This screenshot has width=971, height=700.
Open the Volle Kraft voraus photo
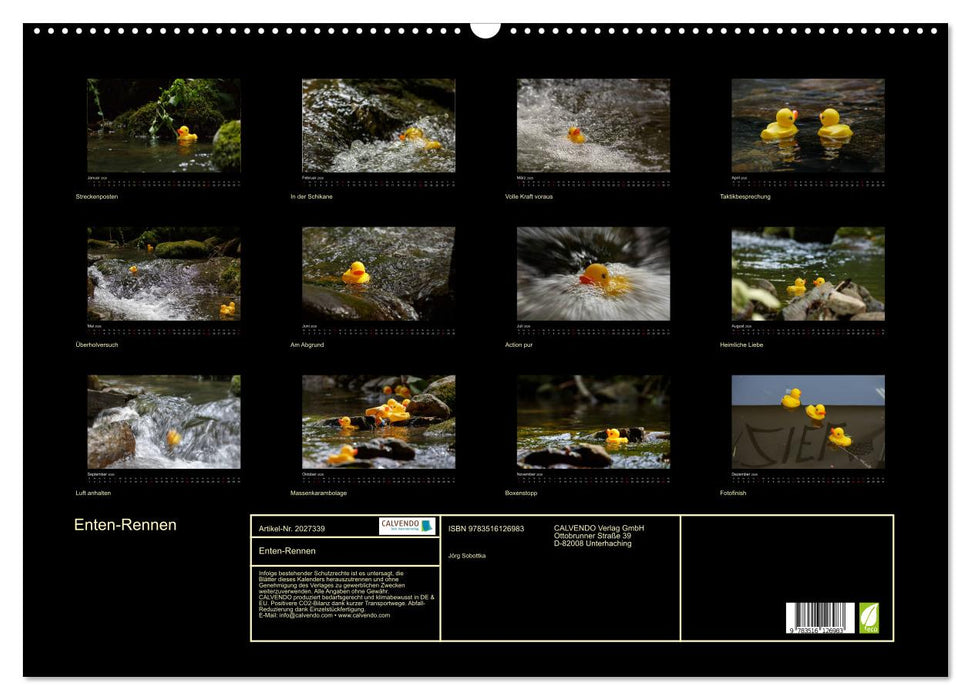[593, 126]
